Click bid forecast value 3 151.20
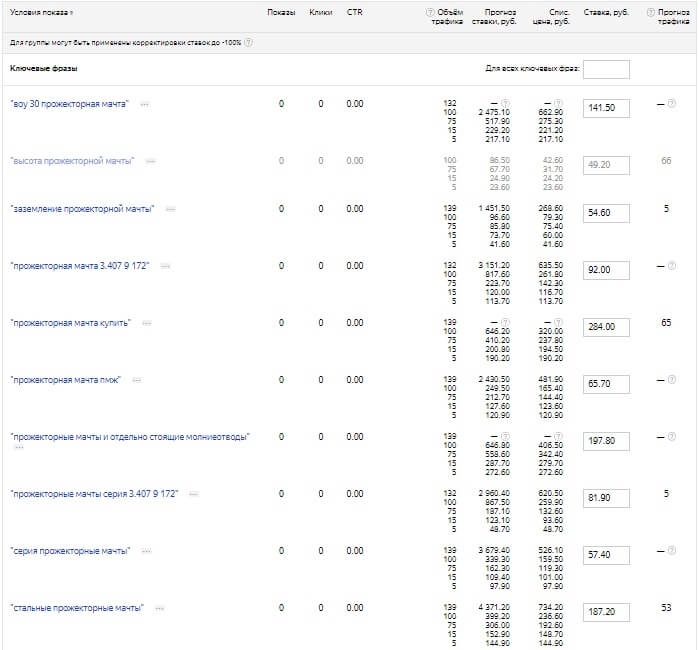This screenshot has height=650, width=699. click(x=494, y=265)
